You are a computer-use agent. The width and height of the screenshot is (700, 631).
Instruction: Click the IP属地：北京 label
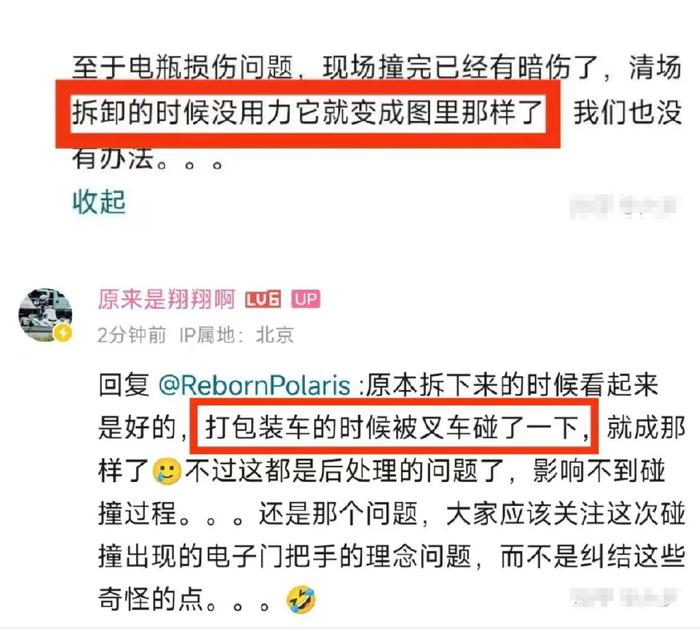tap(236, 335)
